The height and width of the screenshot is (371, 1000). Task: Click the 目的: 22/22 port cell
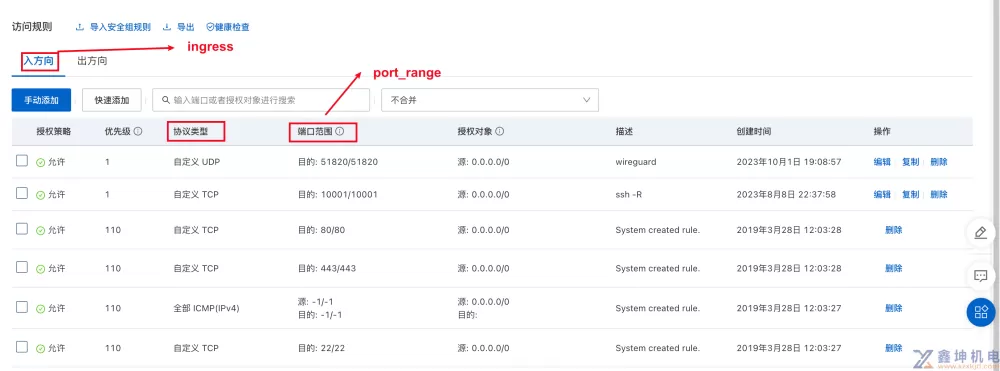click(x=321, y=348)
